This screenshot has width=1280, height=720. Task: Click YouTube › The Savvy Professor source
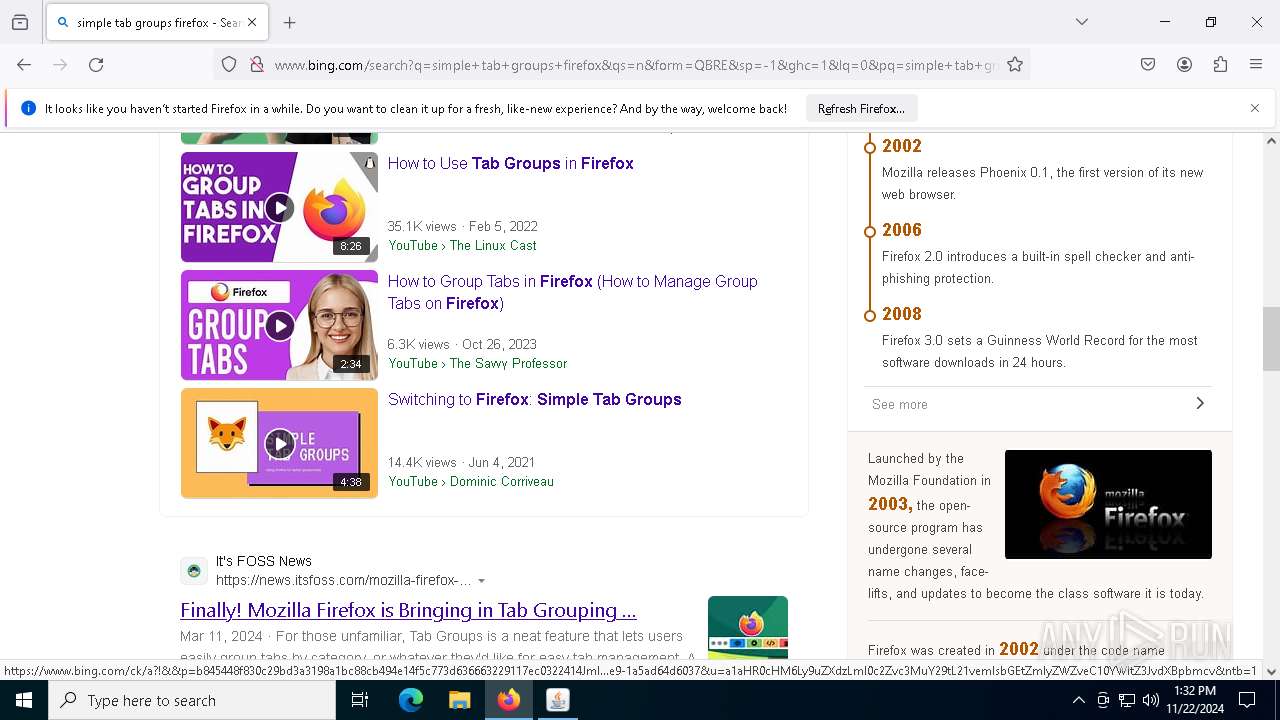(x=477, y=363)
